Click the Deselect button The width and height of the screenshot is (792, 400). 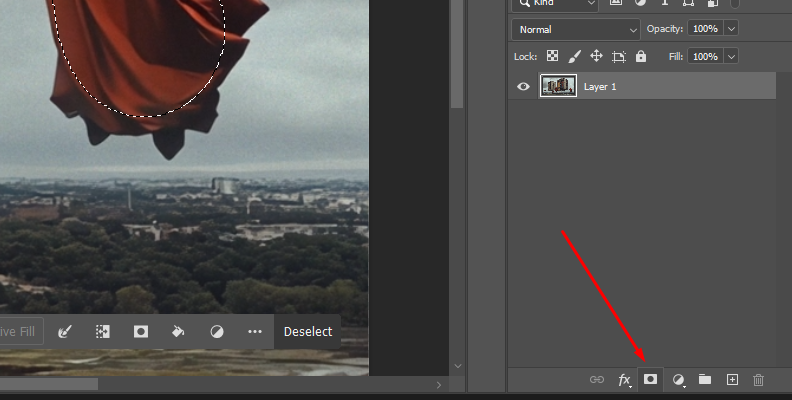pos(307,331)
